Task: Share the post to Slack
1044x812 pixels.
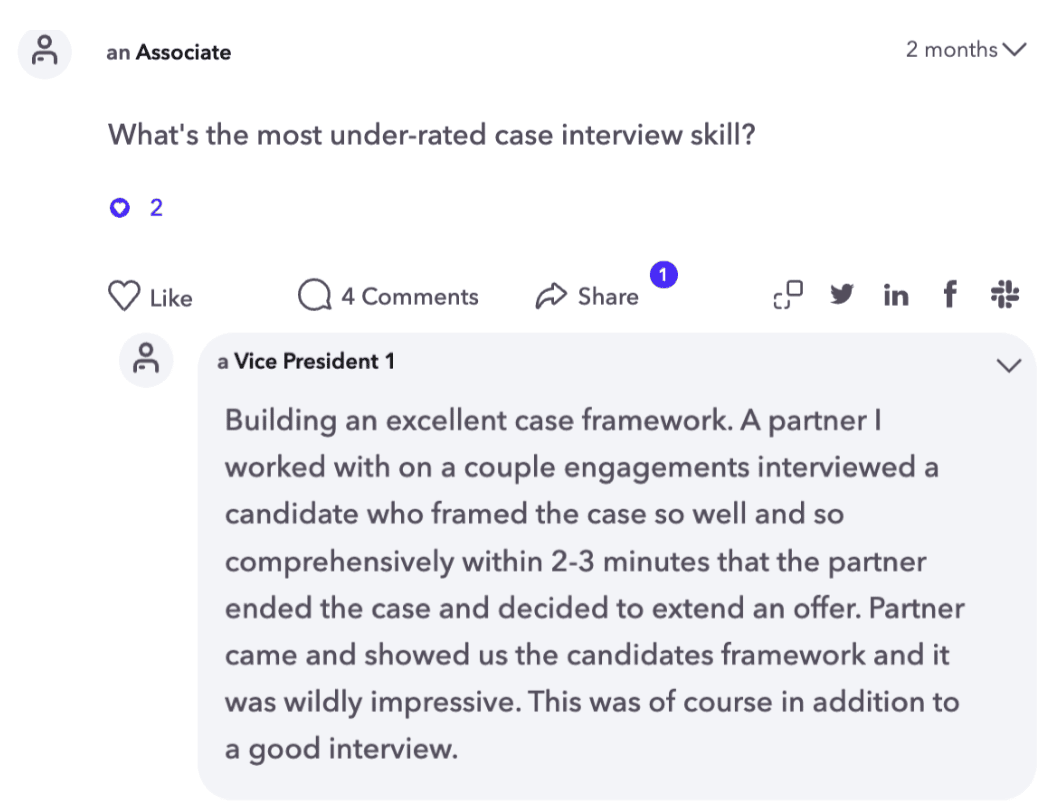Action: [x=1004, y=295]
